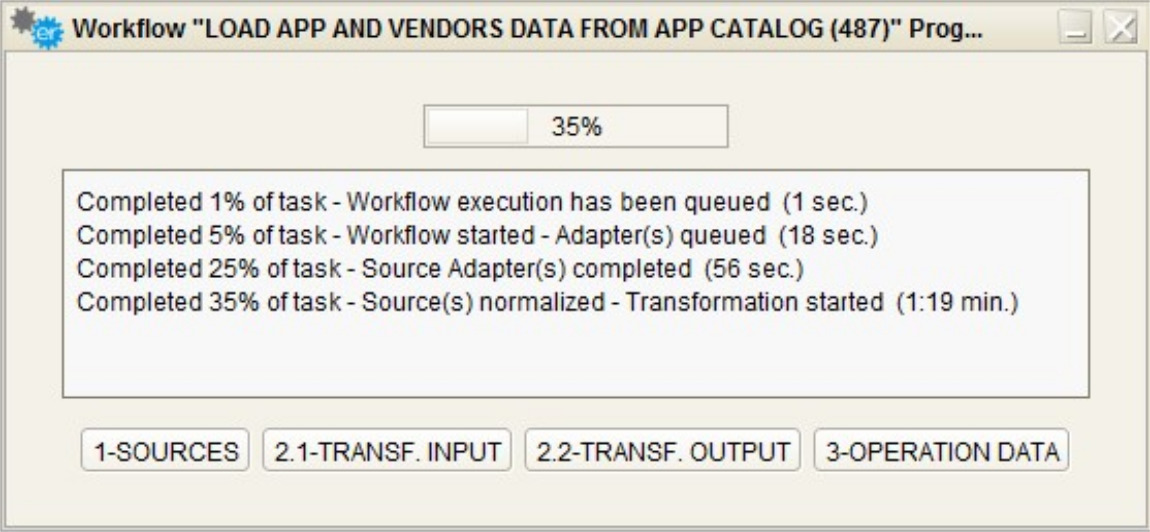The height and width of the screenshot is (532, 1150).
Task: Show the 2.2-TRANSF. OUTPUT data
Action: 662,451
